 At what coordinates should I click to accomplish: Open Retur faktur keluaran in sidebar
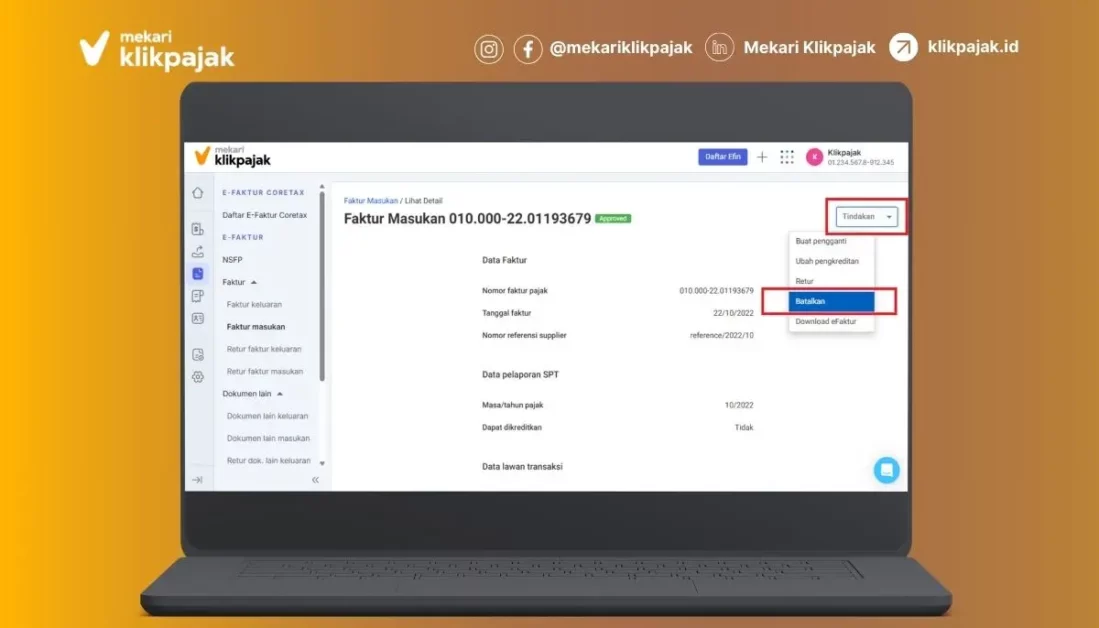point(264,349)
